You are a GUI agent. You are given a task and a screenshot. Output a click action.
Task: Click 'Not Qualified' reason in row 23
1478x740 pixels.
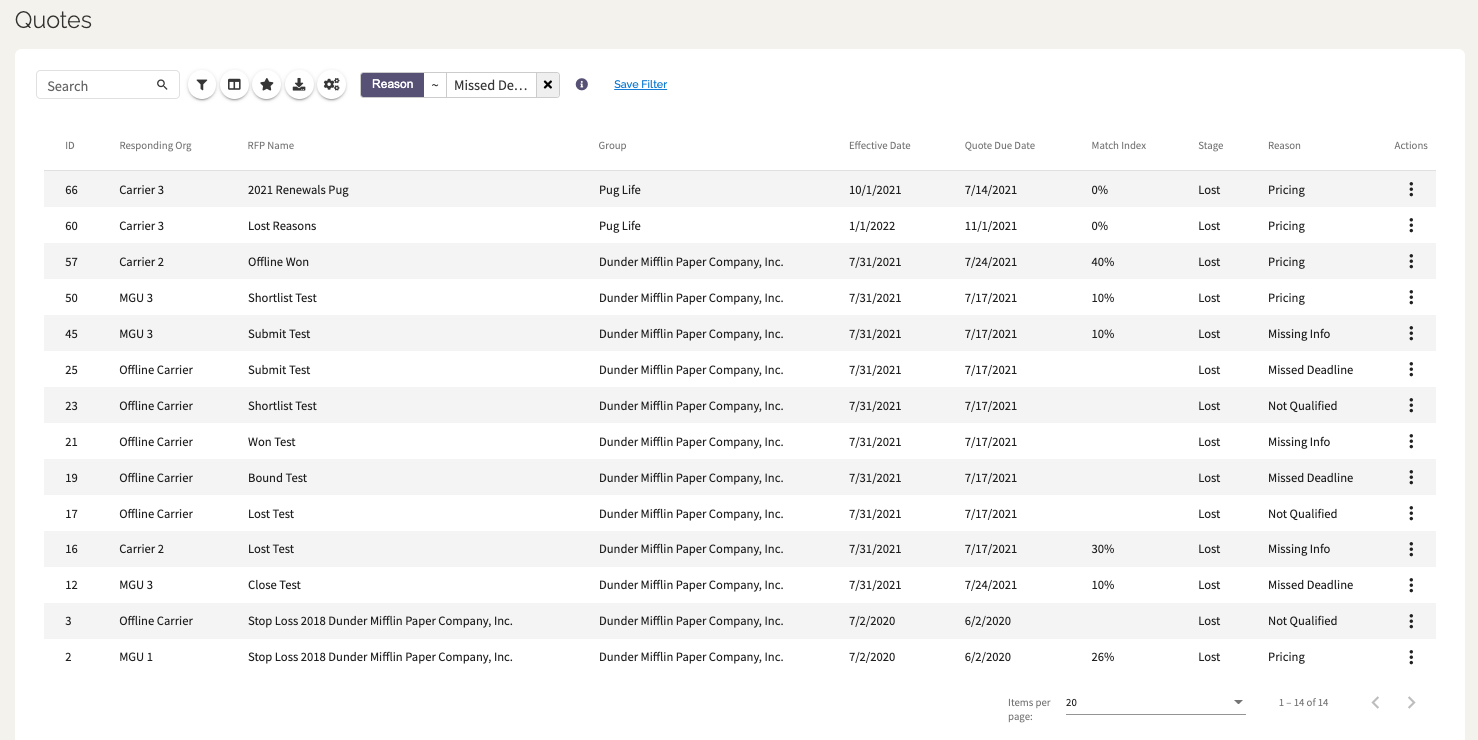[1302, 406]
